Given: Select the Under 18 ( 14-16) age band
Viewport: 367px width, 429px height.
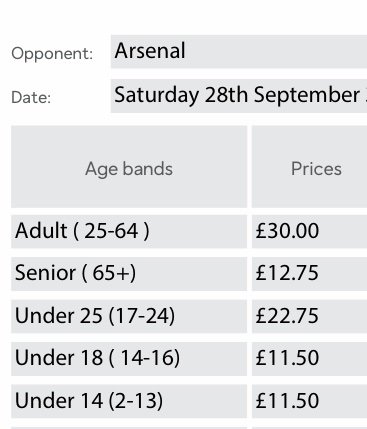Looking at the screenshot, I should [129, 359].
